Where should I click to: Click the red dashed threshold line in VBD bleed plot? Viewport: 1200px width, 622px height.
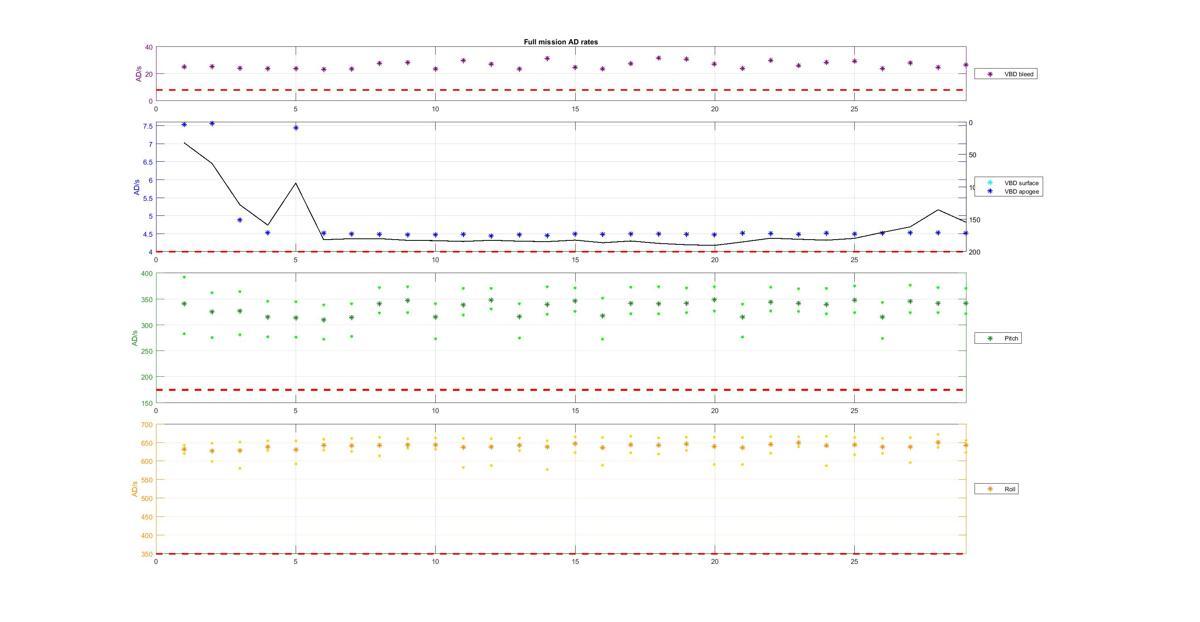coord(560,90)
